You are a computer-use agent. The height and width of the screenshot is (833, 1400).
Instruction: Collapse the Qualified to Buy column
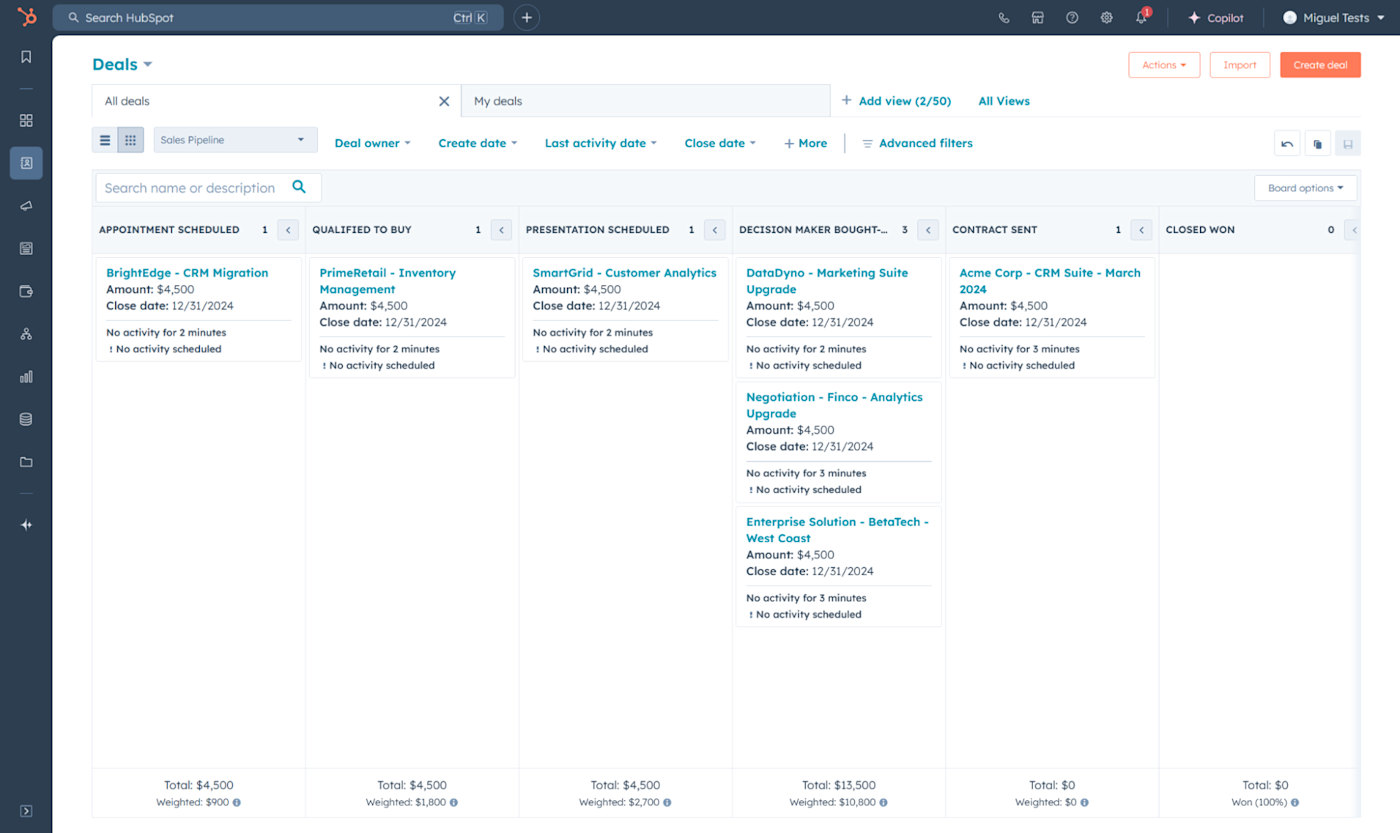501,230
